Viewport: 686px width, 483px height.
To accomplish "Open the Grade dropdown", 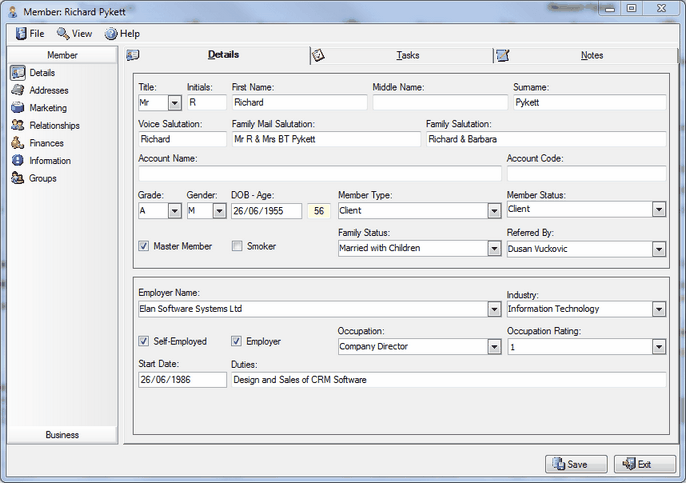I will click(x=175, y=211).
